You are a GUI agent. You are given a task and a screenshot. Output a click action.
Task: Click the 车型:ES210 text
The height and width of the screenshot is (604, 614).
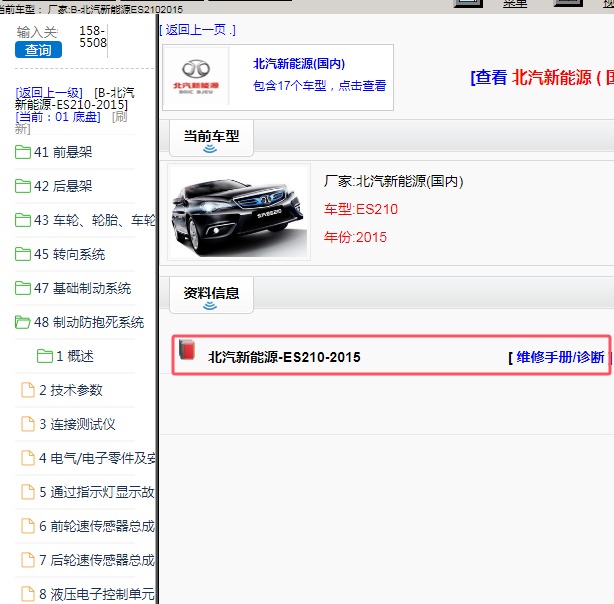pyautogui.click(x=361, y=209)
